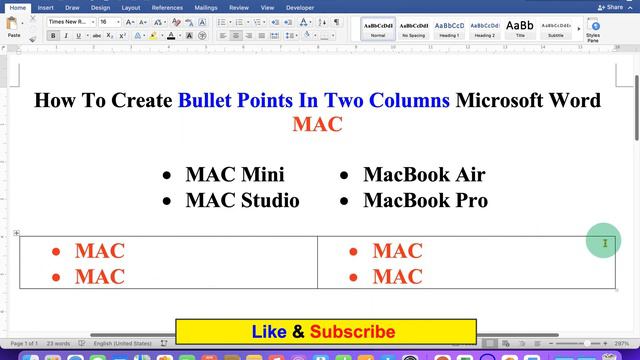
Task: Open the Borders dropdown arrow
Action: click(333, 36)
